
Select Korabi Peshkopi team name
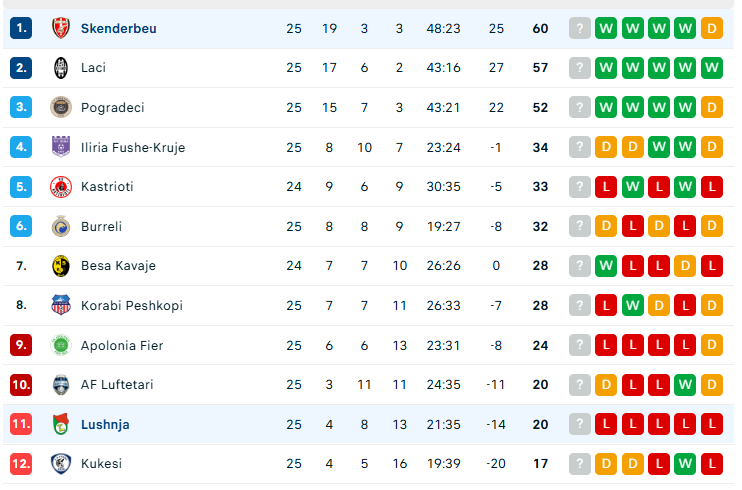[132, 306]
